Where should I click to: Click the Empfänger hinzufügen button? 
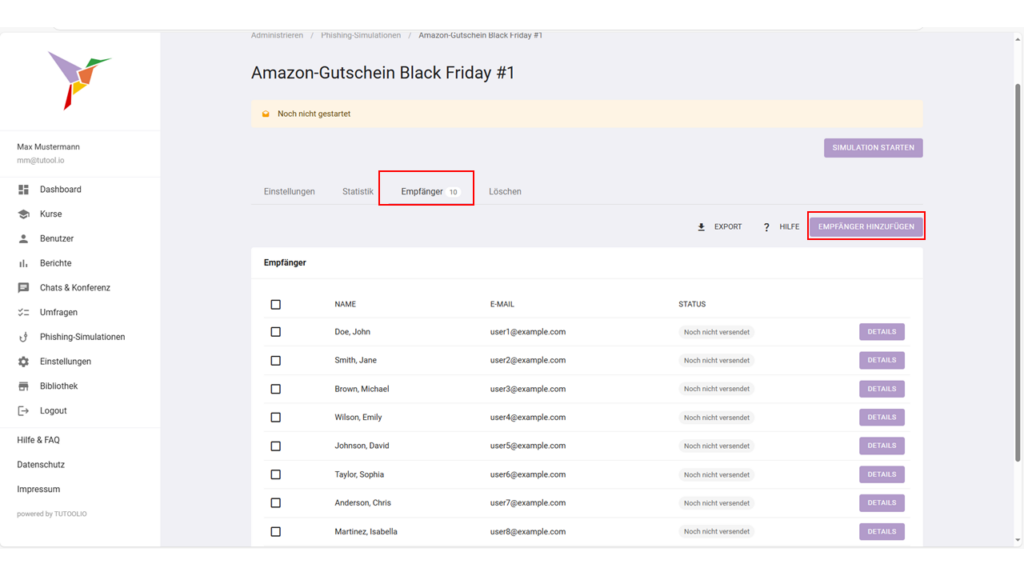coord(866,227)
